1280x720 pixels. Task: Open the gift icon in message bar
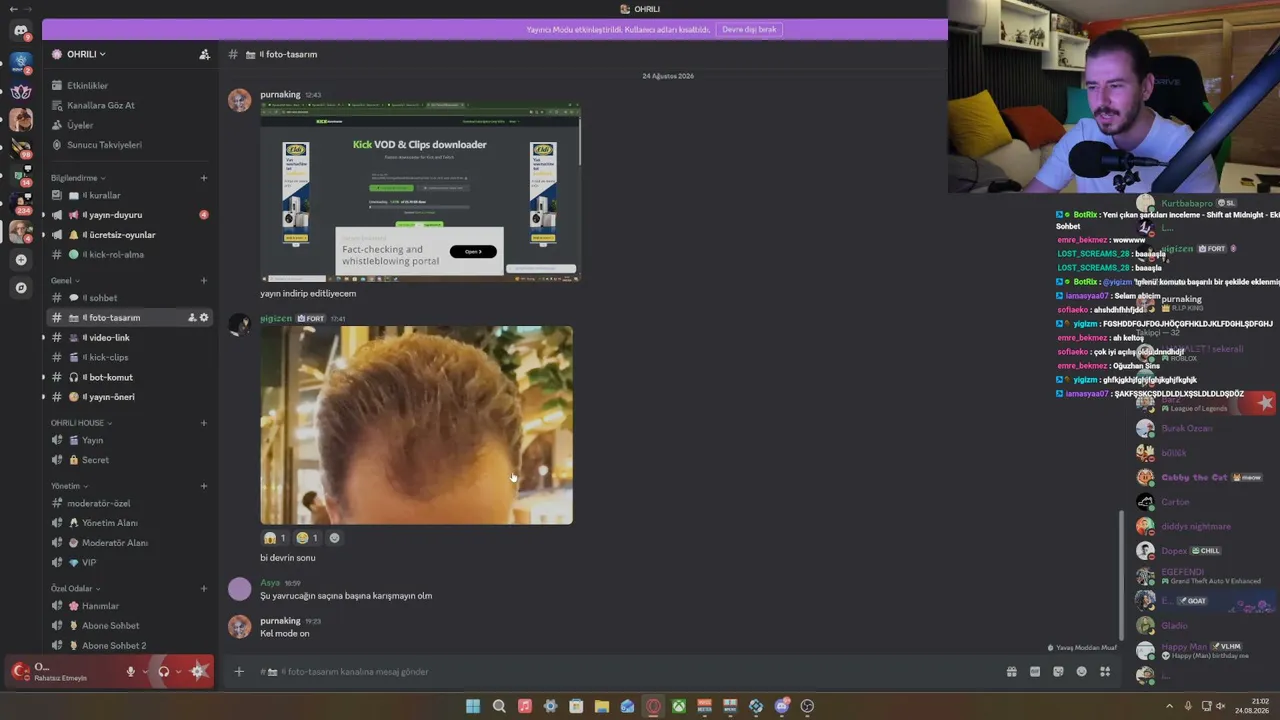pos(1012,672)
